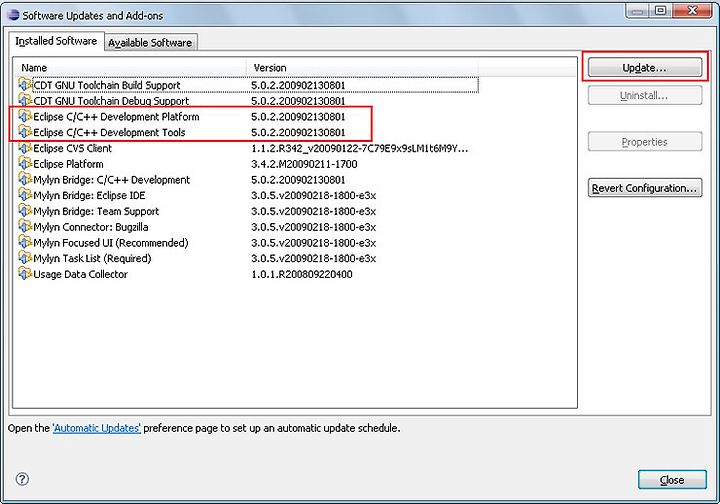Screen dimensions: 720x504
Task: Click version 3.4.2.M20090211-1700 cell
Action: [x=304, y=164]
